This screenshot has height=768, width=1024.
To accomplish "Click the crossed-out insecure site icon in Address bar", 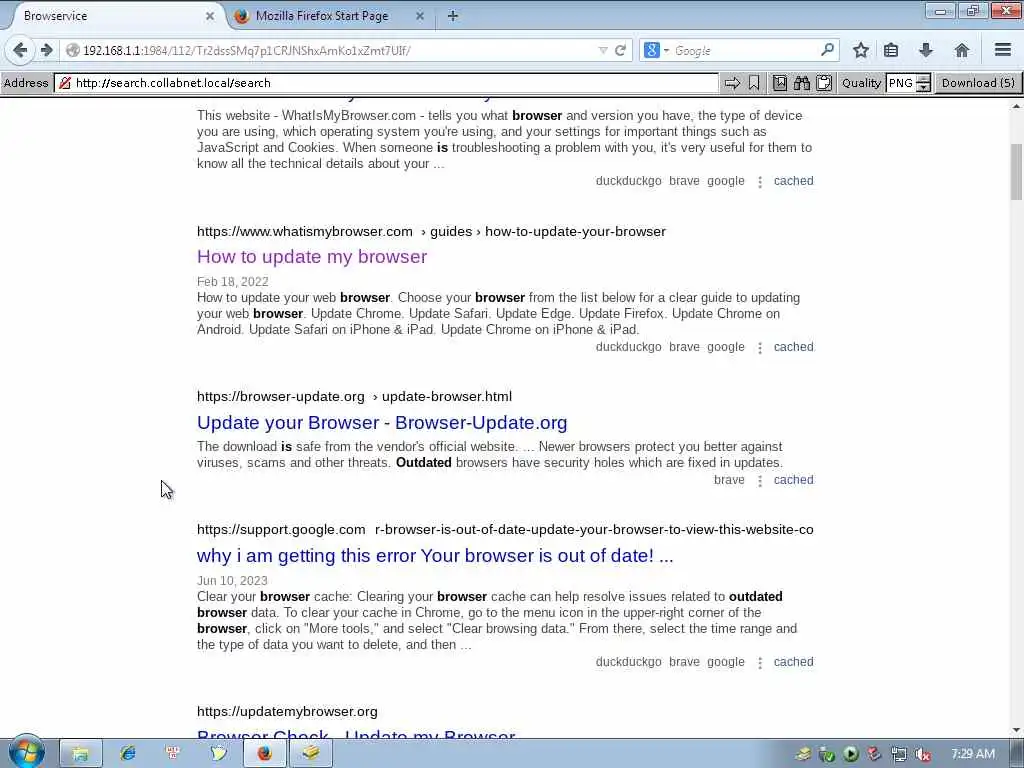I will coord(65,83).
